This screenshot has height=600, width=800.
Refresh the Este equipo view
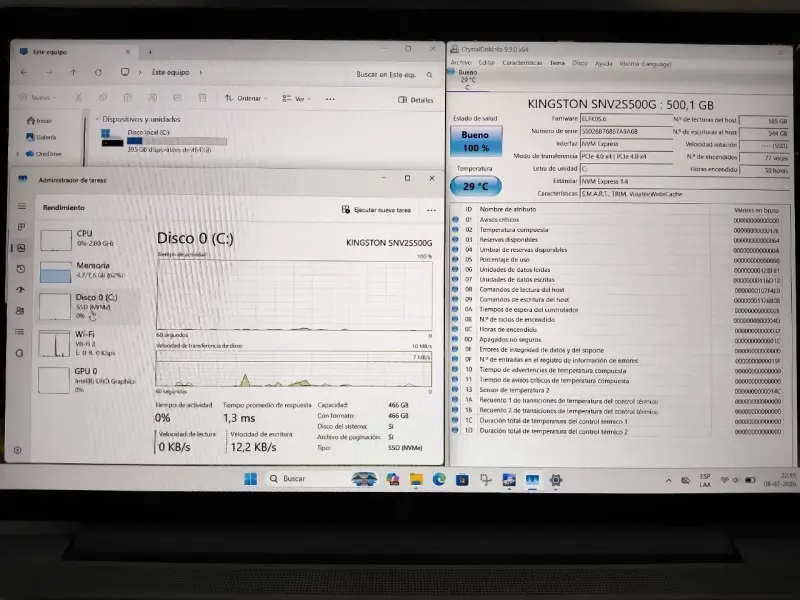click(x=98, y=72)
